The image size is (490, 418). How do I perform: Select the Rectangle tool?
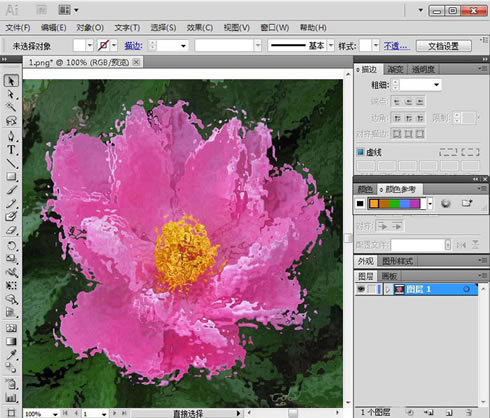point(11,177)
